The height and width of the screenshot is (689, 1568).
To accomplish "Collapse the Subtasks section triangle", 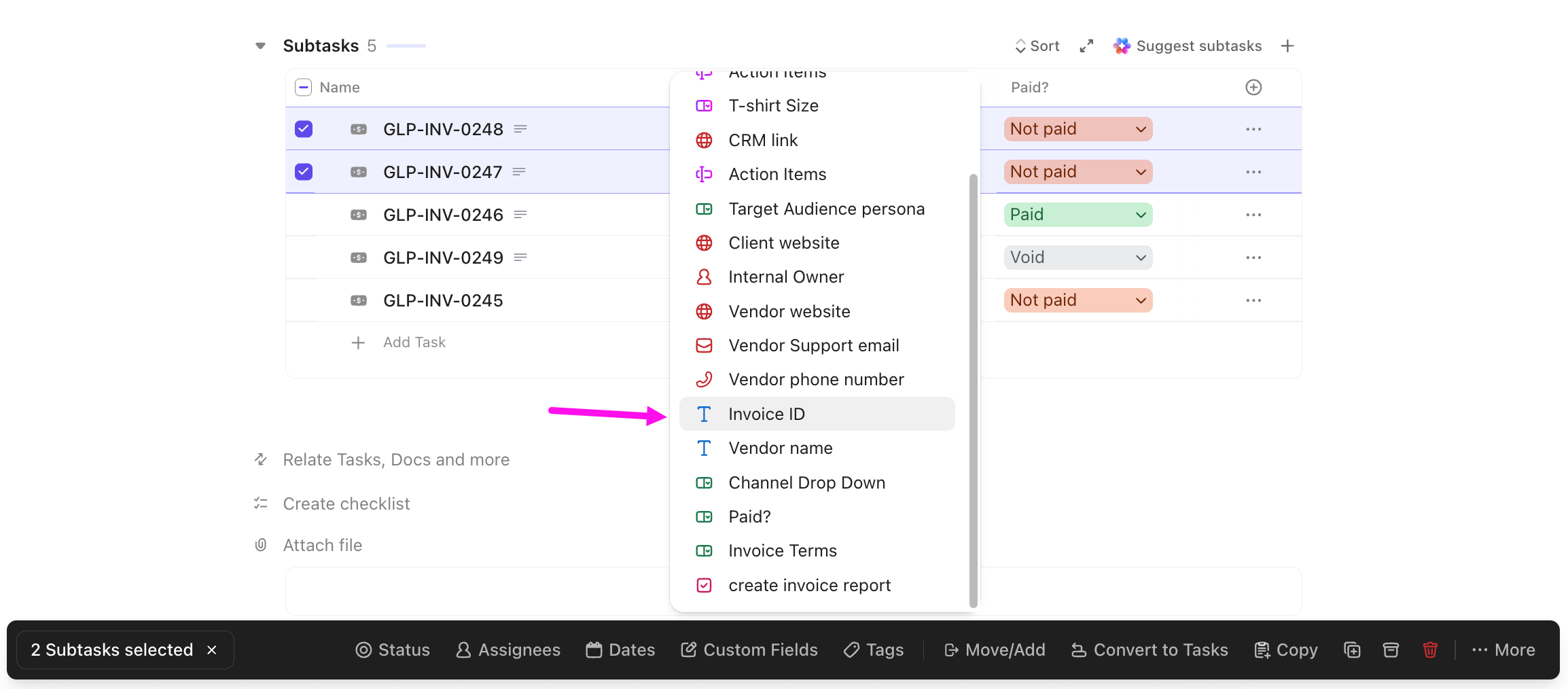I will pos(260,46).
